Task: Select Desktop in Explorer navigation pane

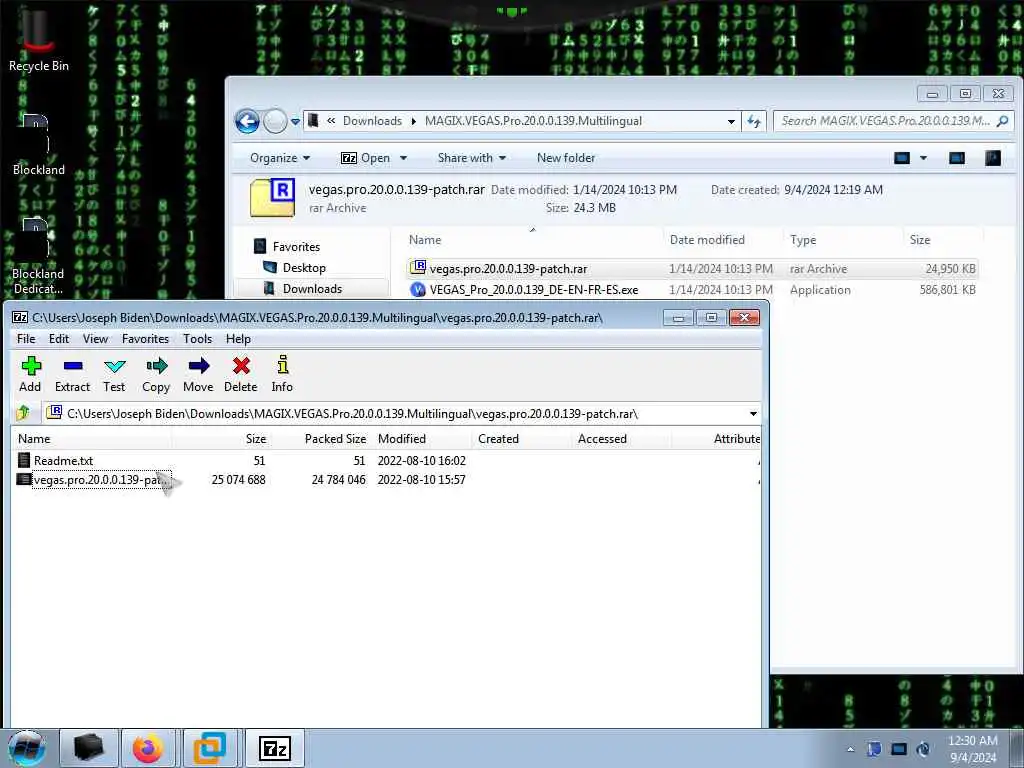Action: pyautogui.click(x=295, y=268)
